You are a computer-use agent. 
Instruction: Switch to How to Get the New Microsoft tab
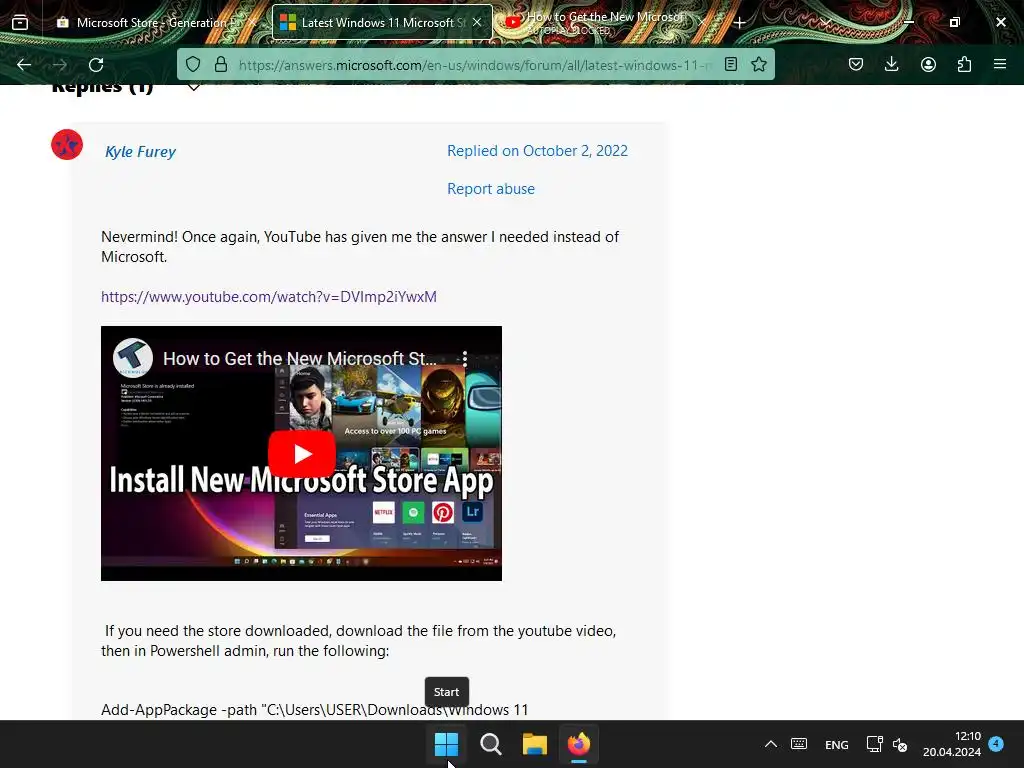point(605,22)
